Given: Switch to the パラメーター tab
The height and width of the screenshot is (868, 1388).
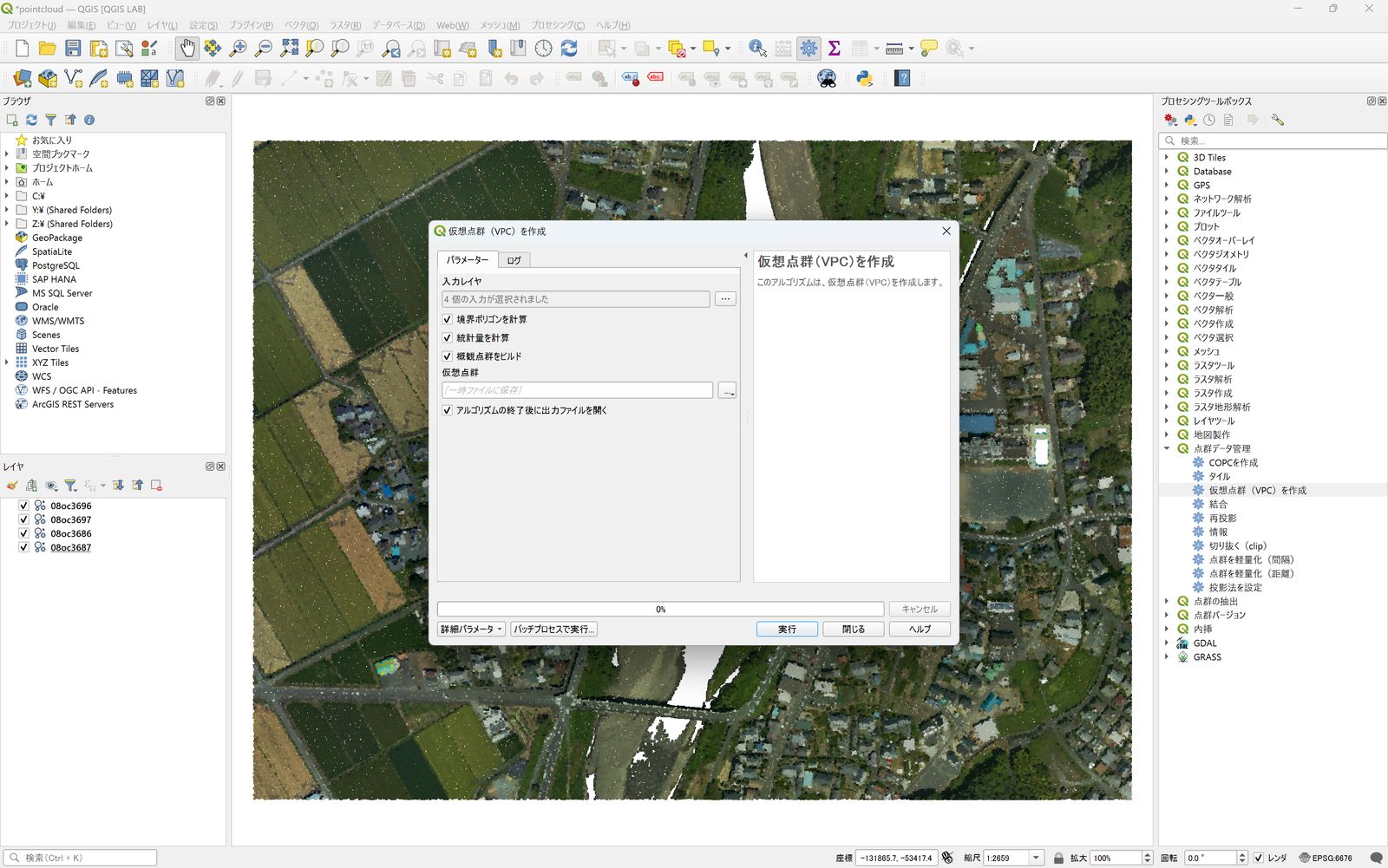Looking at the screenshot, I should coord(468,259).
